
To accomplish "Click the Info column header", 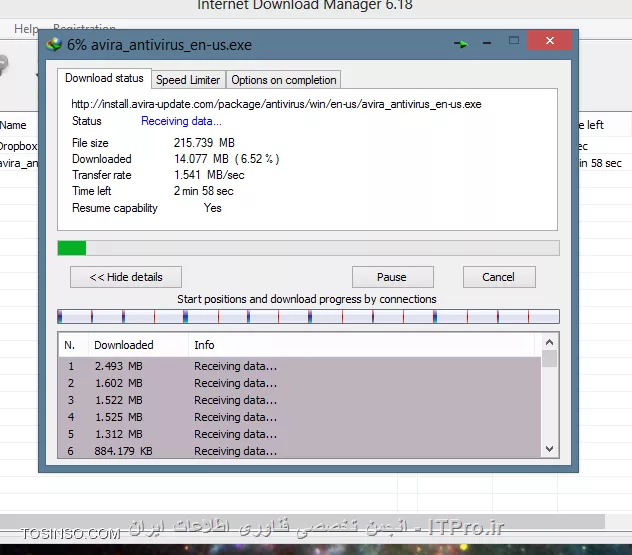I will [364, 345].
